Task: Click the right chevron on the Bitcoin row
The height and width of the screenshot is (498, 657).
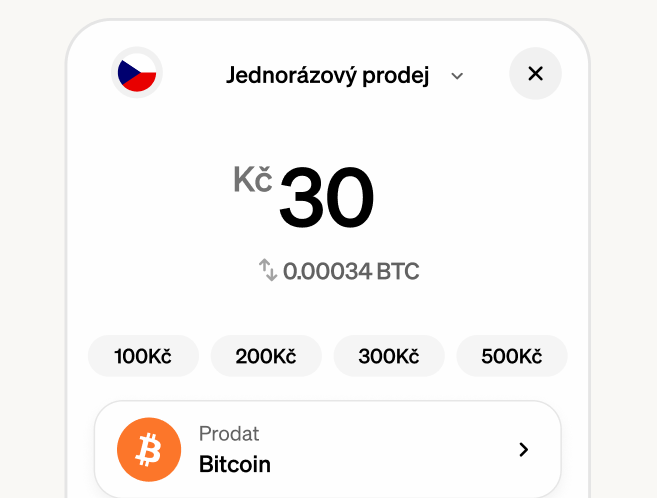Action: pyautogui.click(x=523, y=450)
